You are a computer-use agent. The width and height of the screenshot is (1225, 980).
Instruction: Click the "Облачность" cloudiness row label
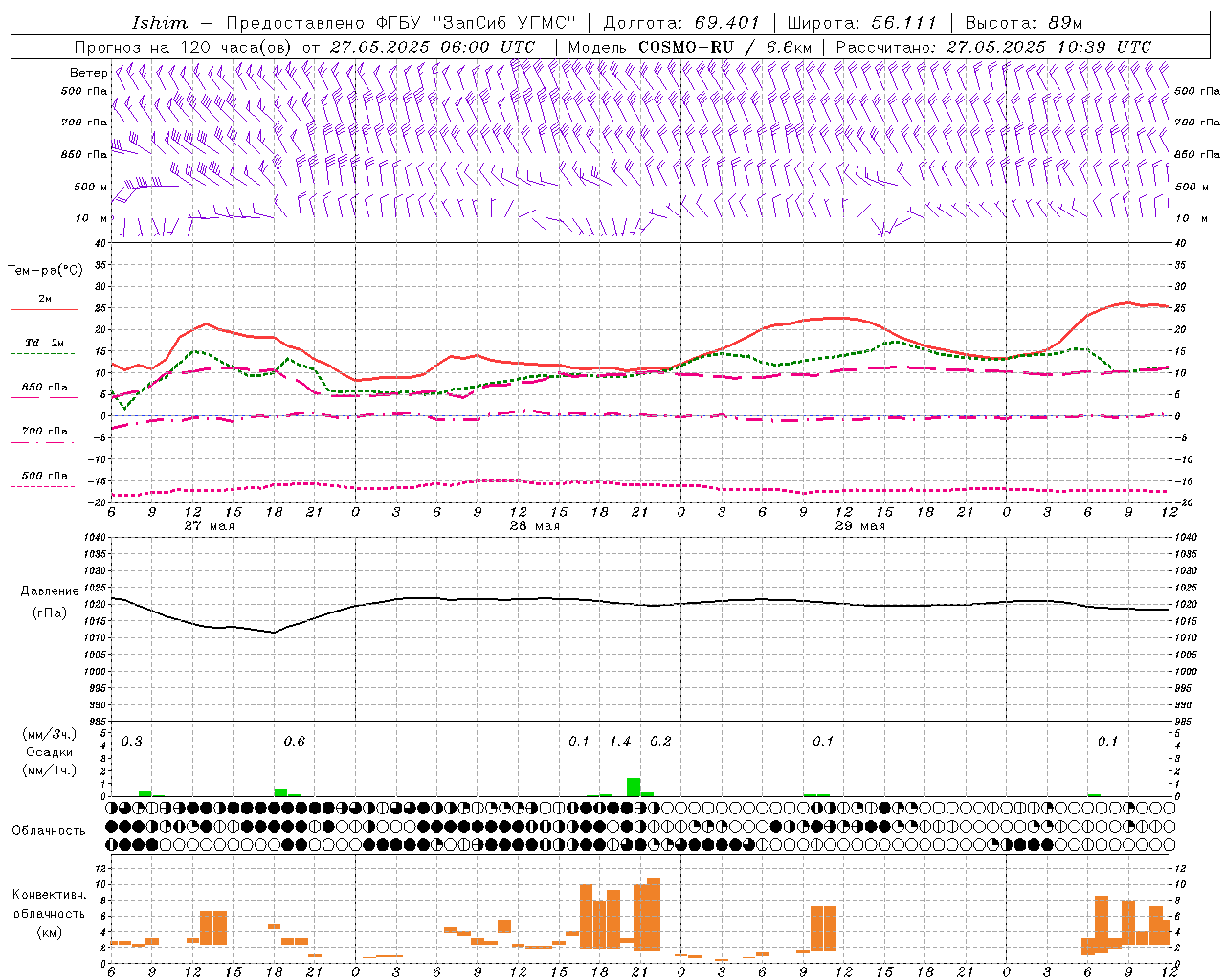pyautogui.click(x=49, y=831)
